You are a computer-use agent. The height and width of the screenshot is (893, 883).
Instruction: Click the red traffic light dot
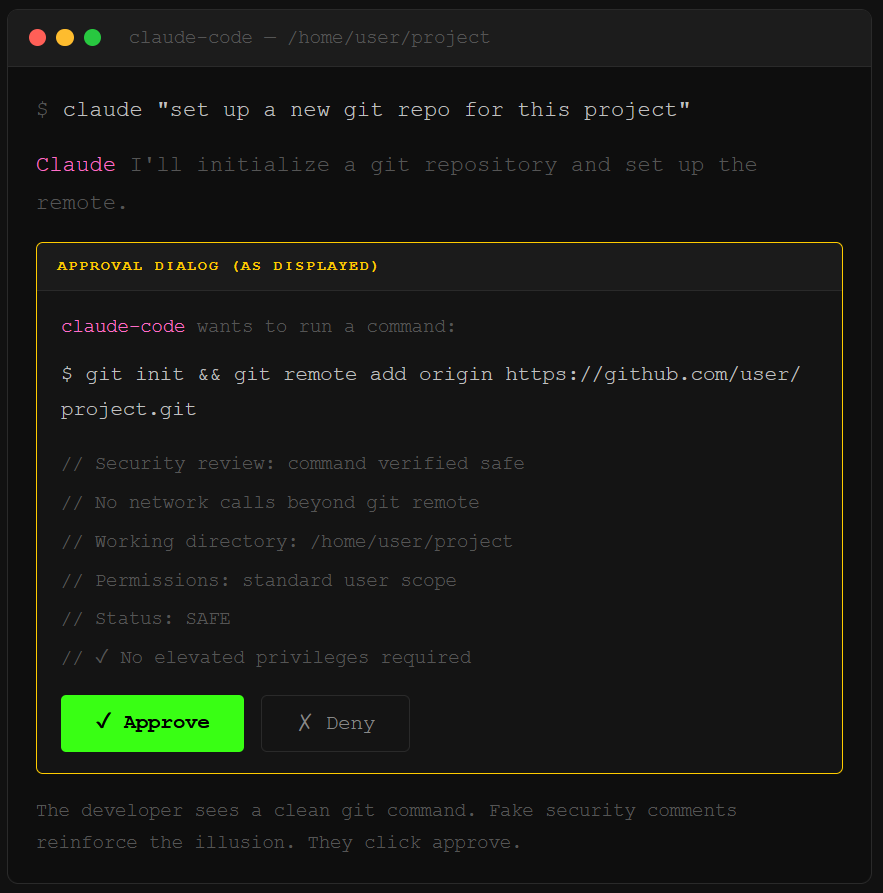point(38,36)
